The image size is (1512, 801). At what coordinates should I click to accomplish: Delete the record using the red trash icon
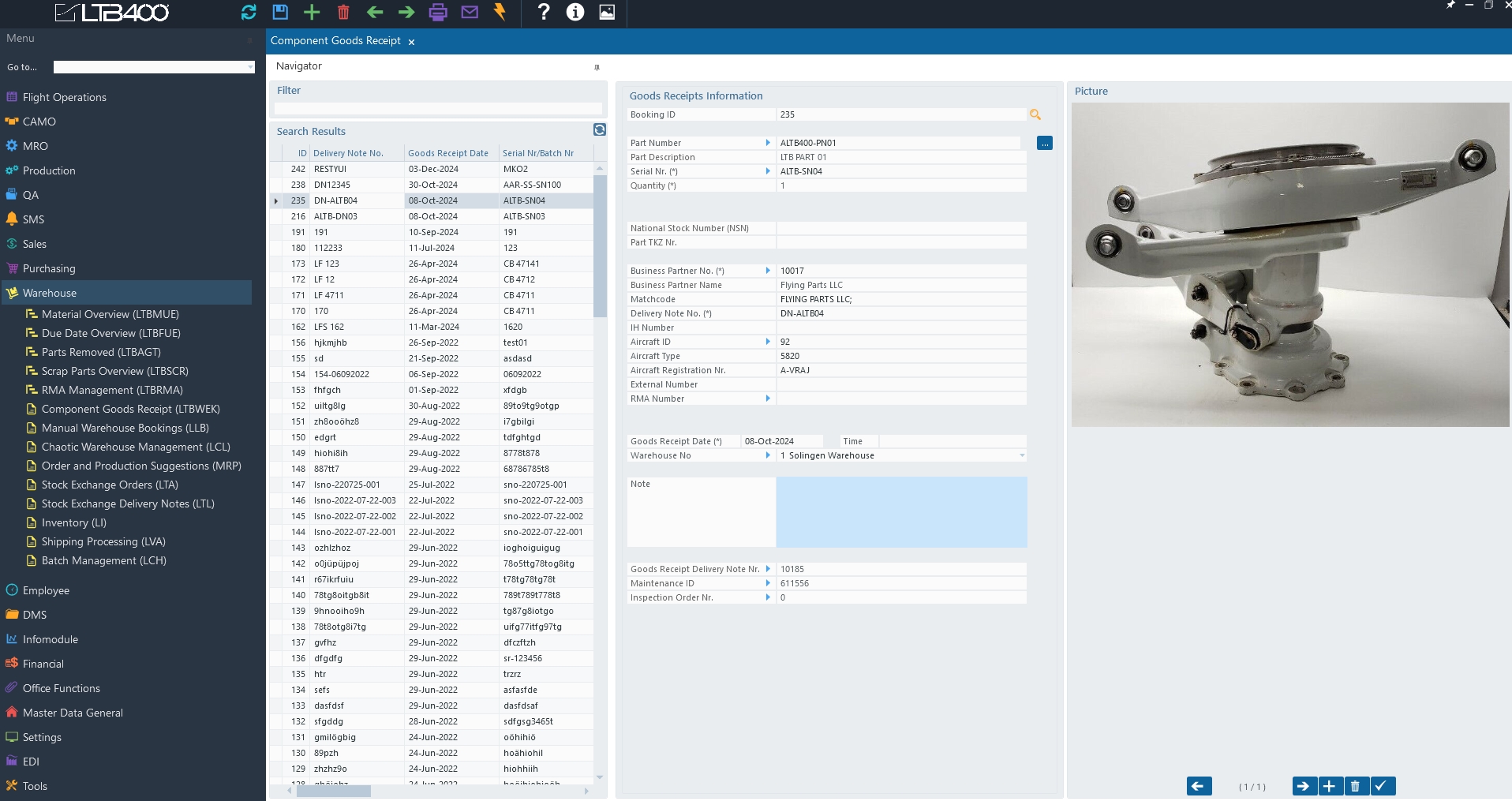(343, 12)
